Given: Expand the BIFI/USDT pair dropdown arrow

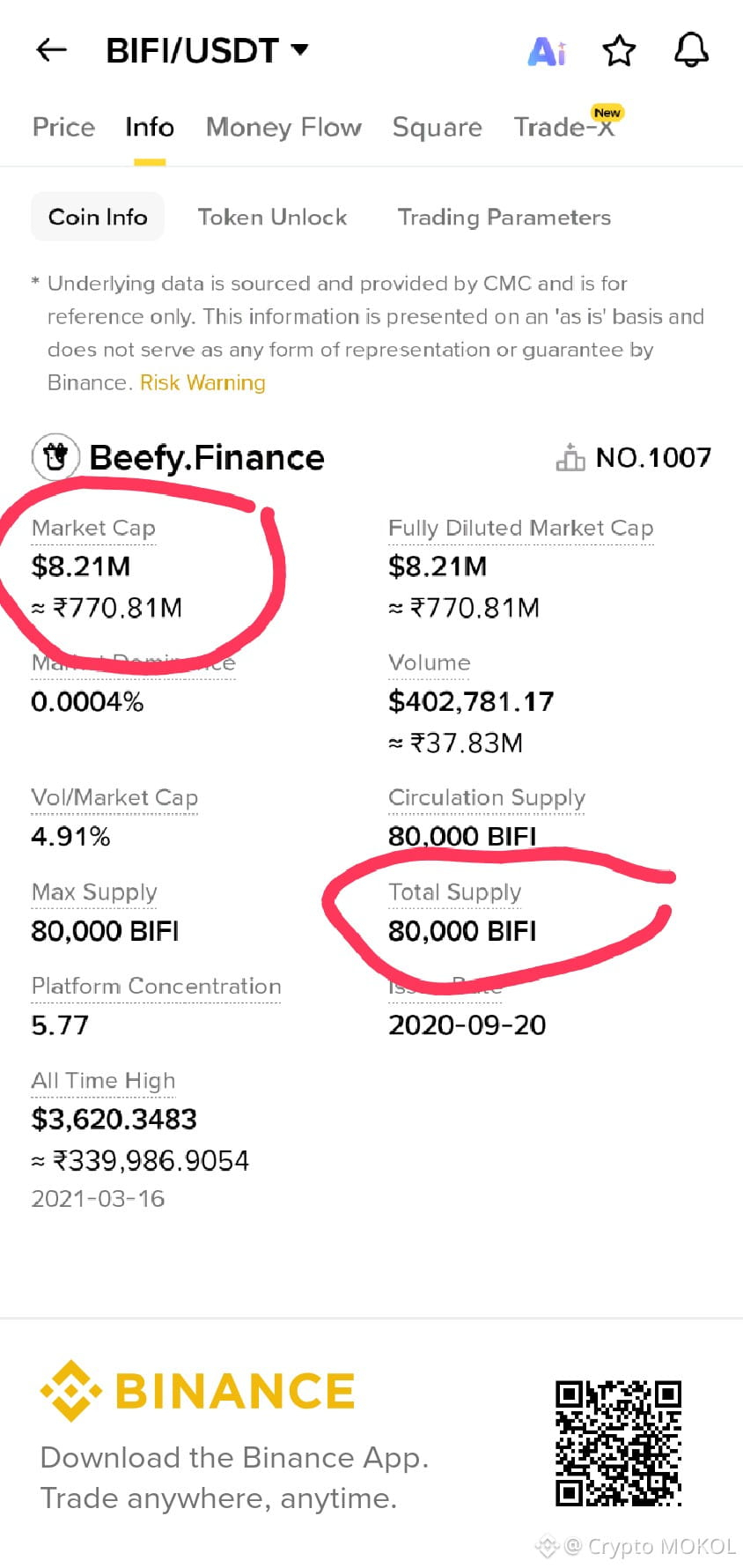Looking at the screenshot, I should coord(300,49).
